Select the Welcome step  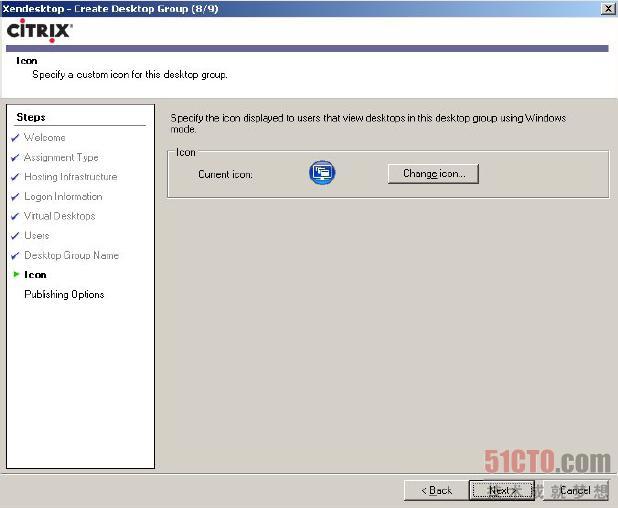pos(45,138)
